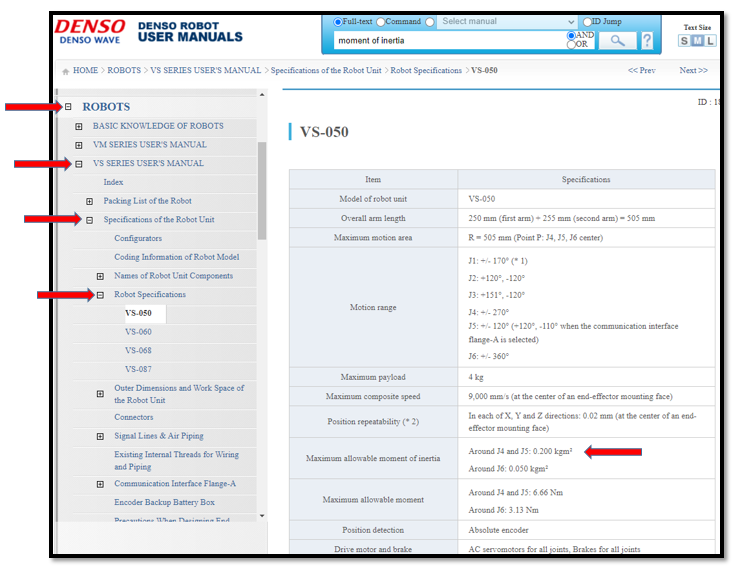
Task: Choose the AND search operator
Action: pos(571,35)
